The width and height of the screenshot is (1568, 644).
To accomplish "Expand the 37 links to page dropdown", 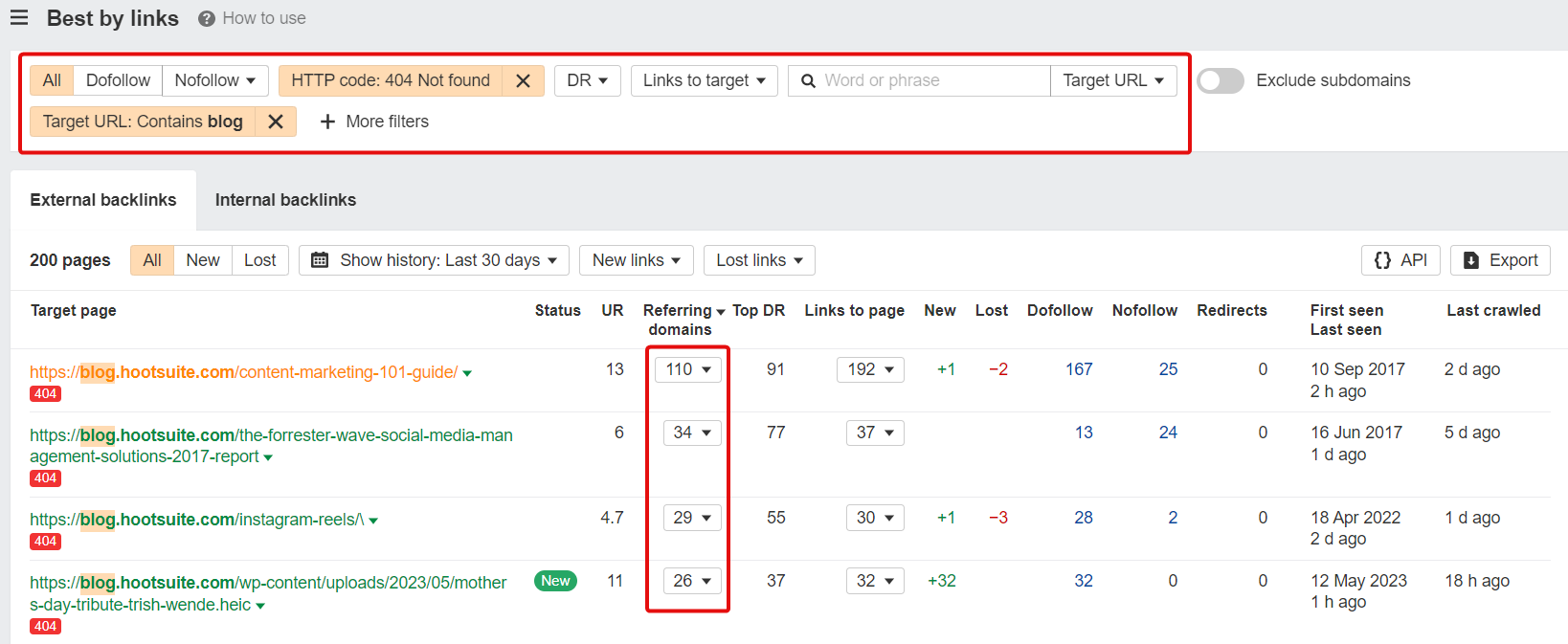I will click(876, 433).
